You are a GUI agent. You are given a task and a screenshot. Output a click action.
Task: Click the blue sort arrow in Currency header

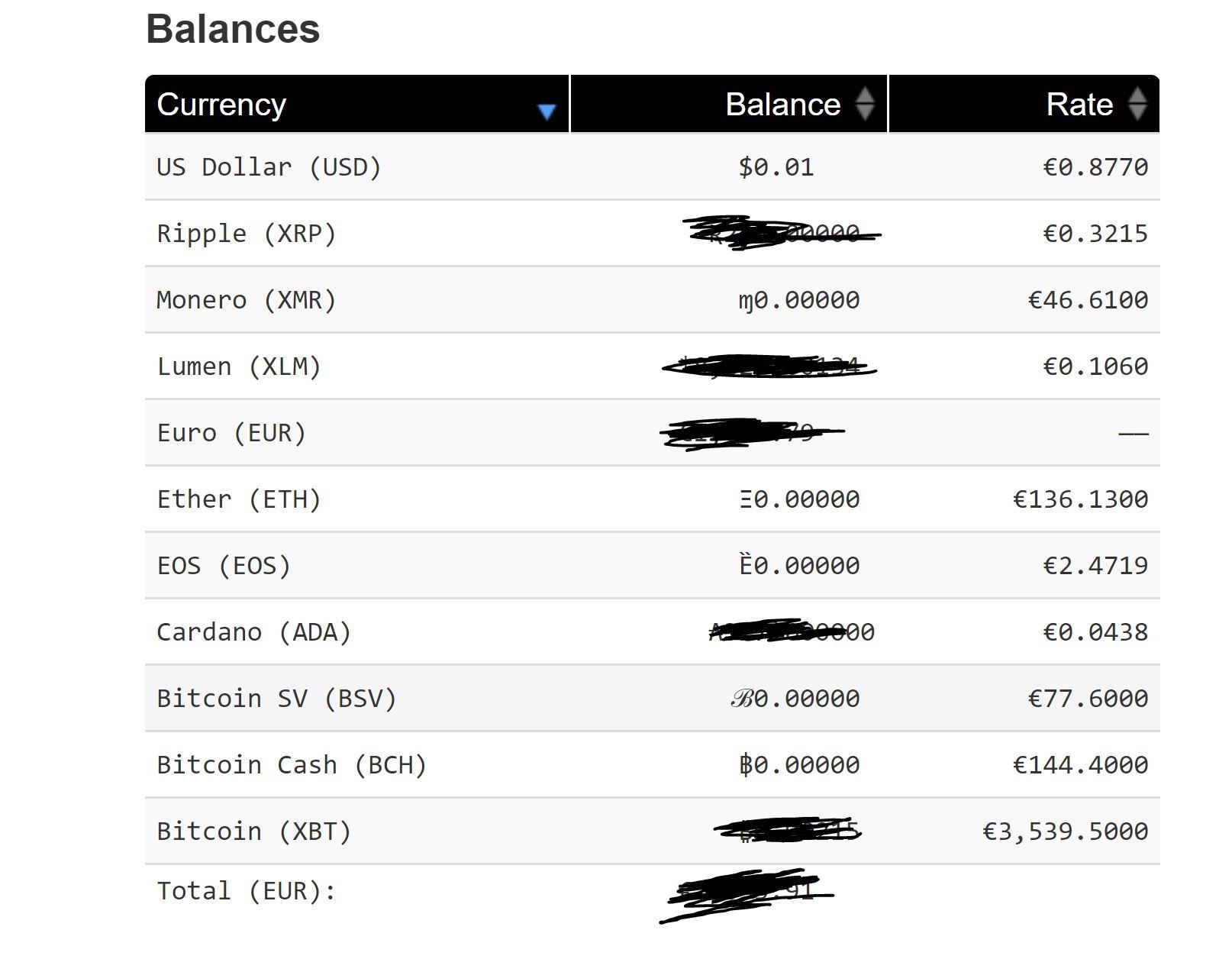[x=547, y=112]
